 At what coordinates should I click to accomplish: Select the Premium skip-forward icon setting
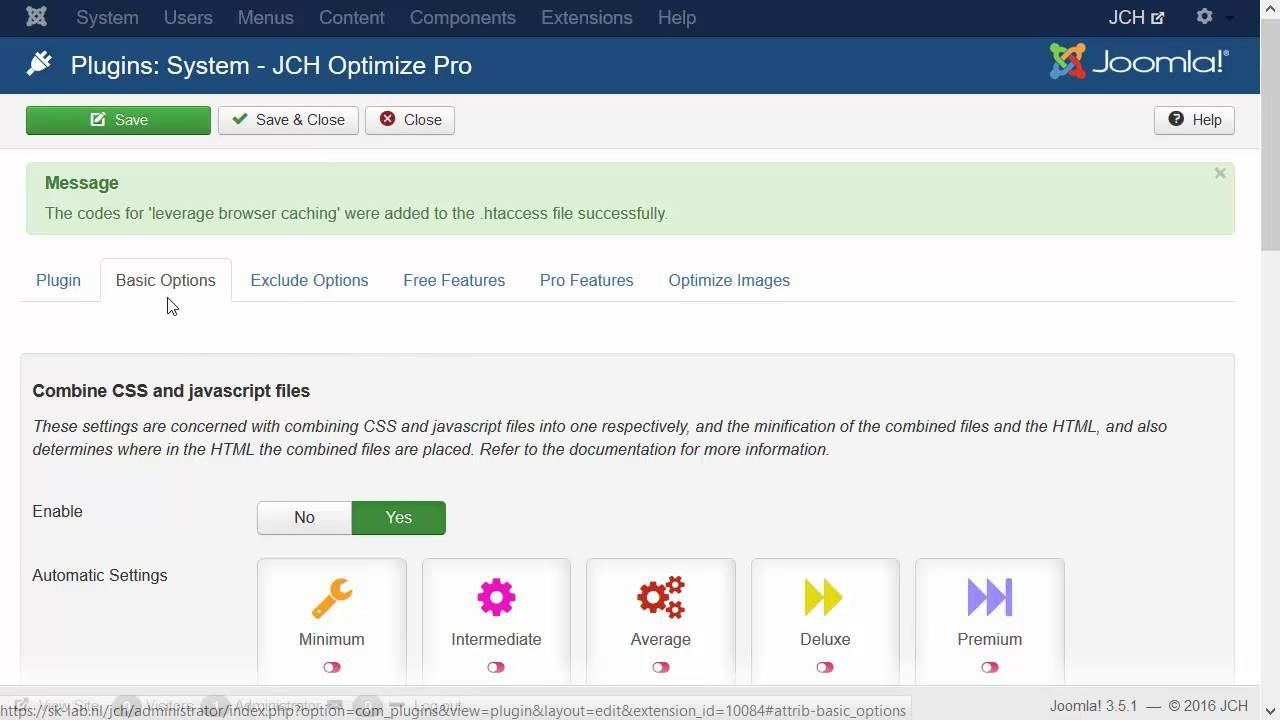[990, 598]
